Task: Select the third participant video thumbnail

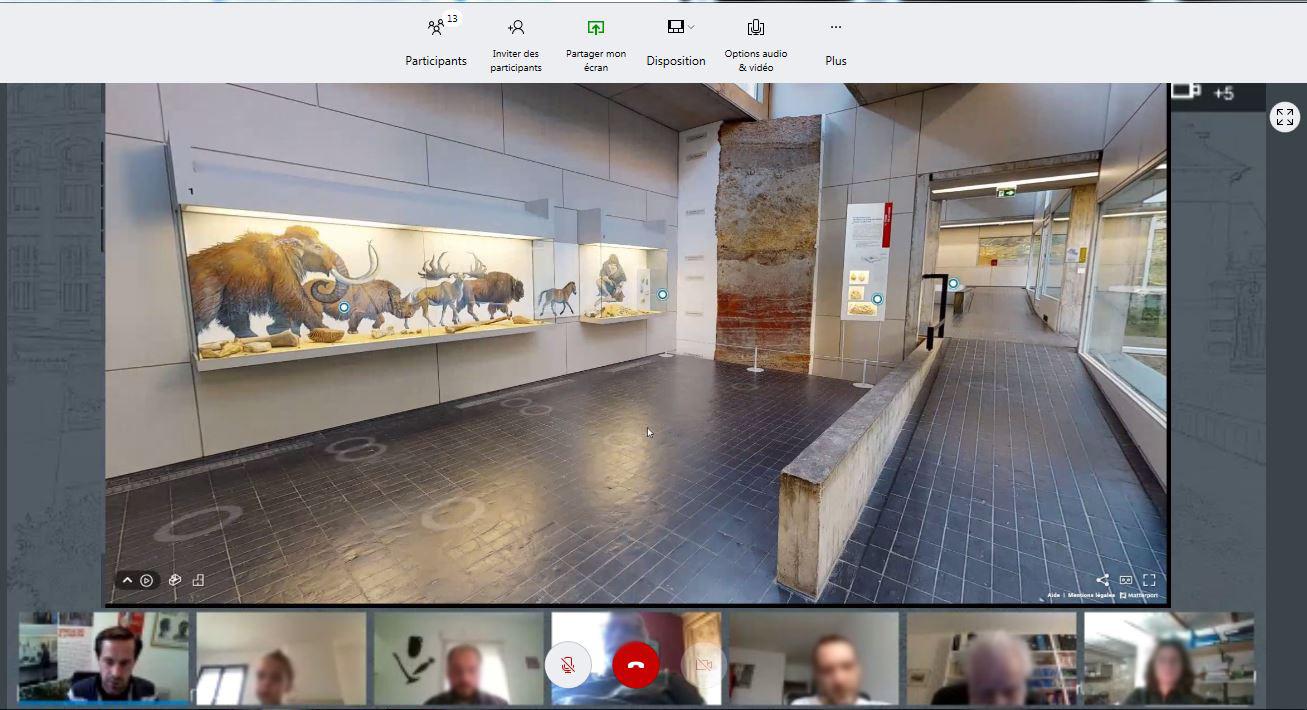Action: (459, 658)
